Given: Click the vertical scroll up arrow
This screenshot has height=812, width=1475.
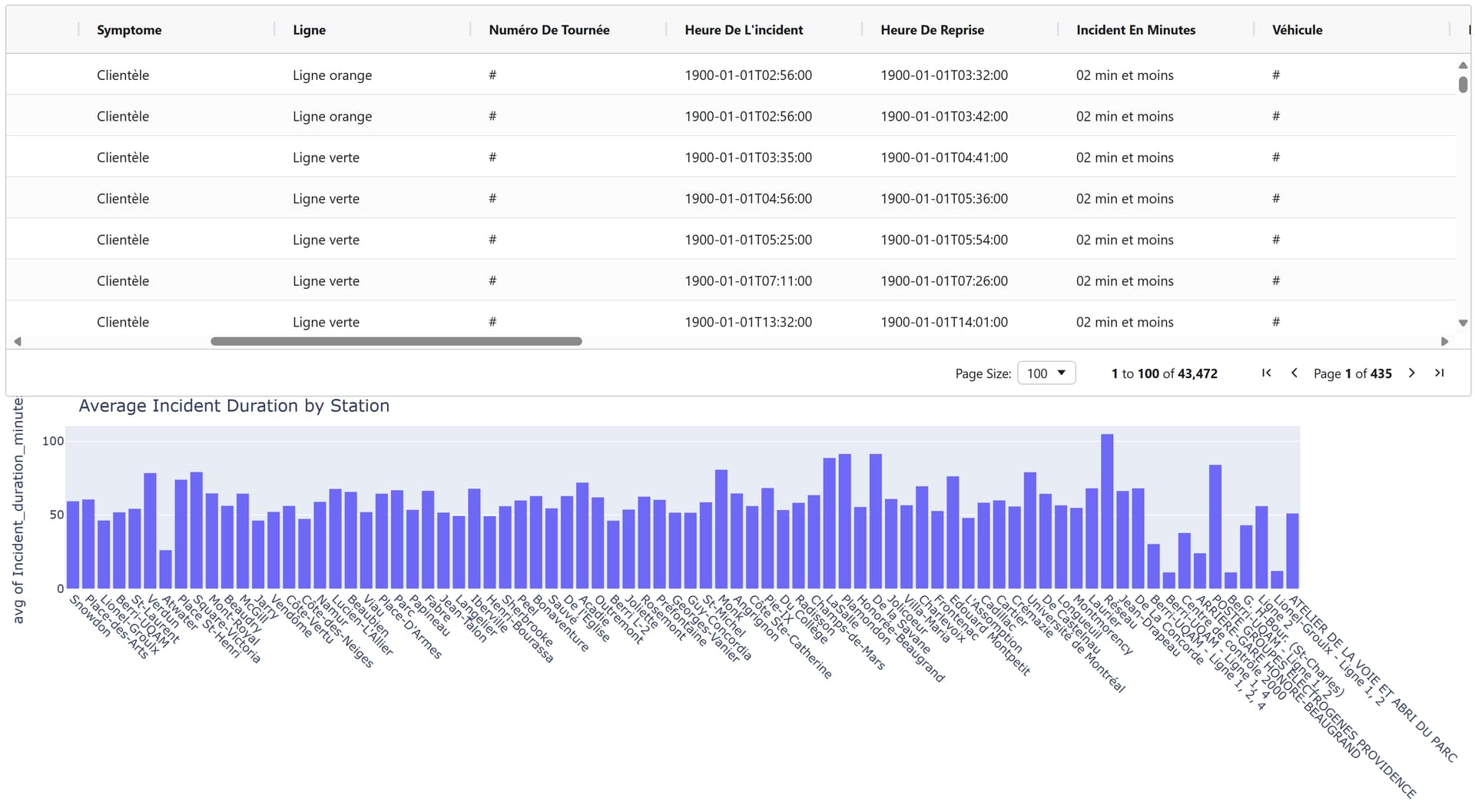Looking at the screenshot, I should 1463,65.
